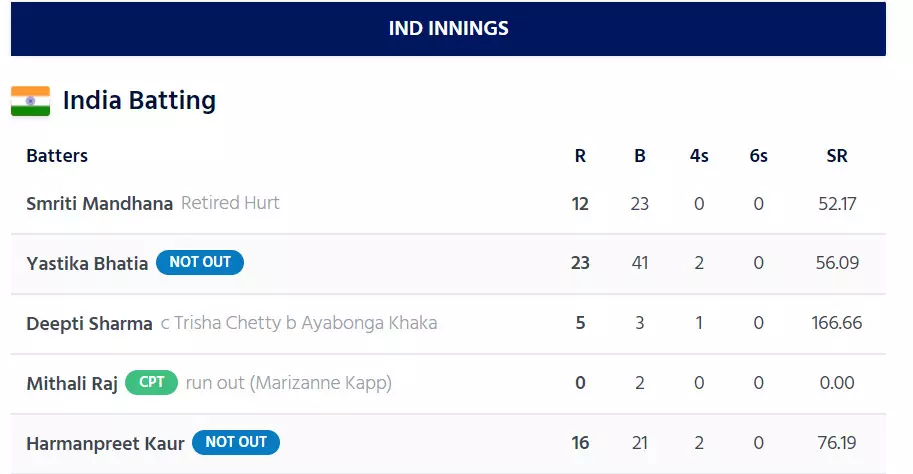This screenshot has height=474, width=913.
Task: Click Harmanpreet Kaur's NOT OUT badge
Action: tap(236, 442)
